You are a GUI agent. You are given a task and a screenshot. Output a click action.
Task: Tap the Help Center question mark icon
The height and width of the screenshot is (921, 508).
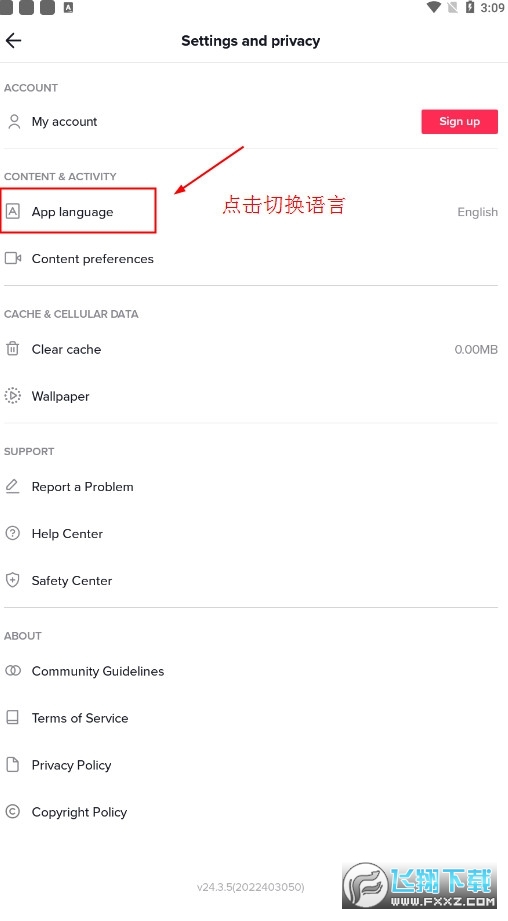click(x=12, y=533)
